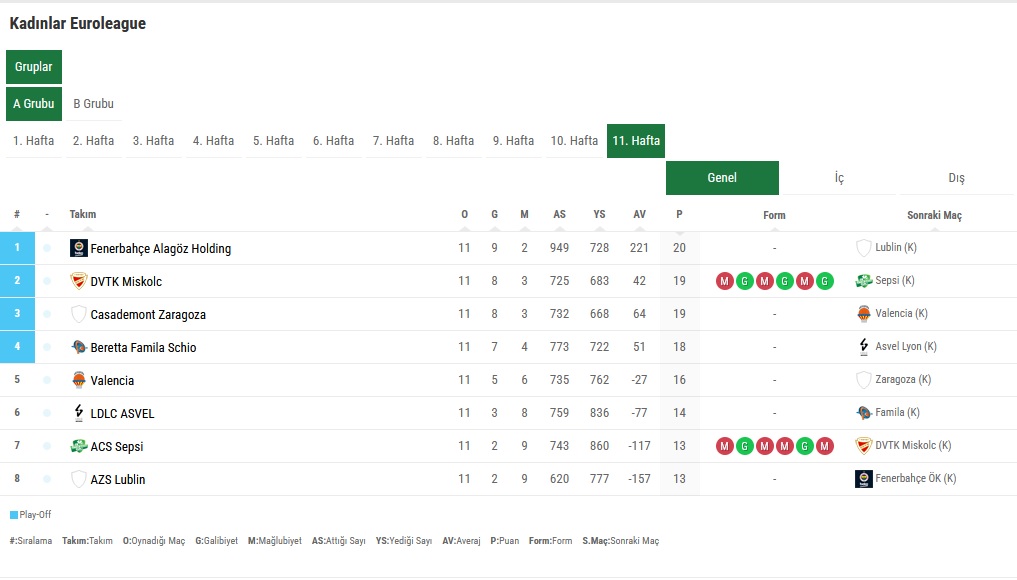Click the Gruplar button
The width and height of the screenshot is (1017, 580).
tap(34, 67)
